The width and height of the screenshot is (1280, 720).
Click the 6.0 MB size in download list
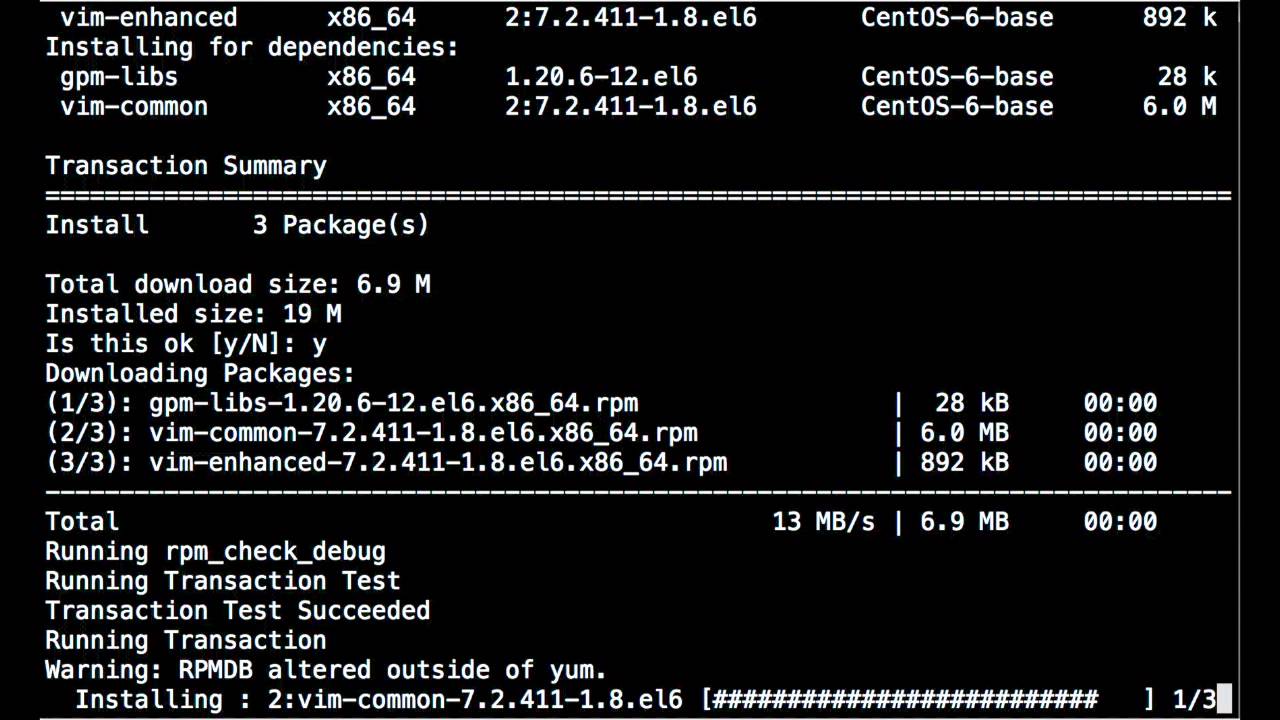(x=964, y=433)
